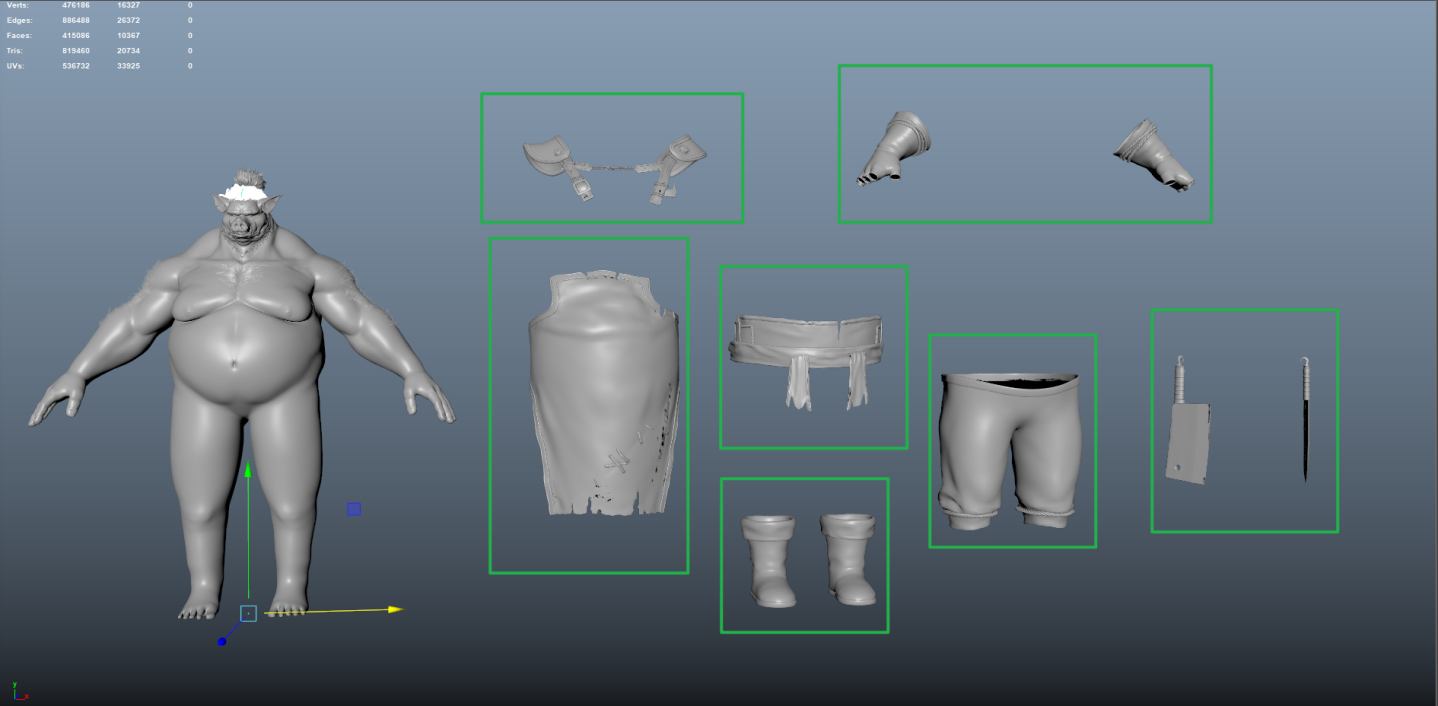Click the green Y-axis move arrow
Viewport: 1438px width, 706px height.
tap(248, 470)
